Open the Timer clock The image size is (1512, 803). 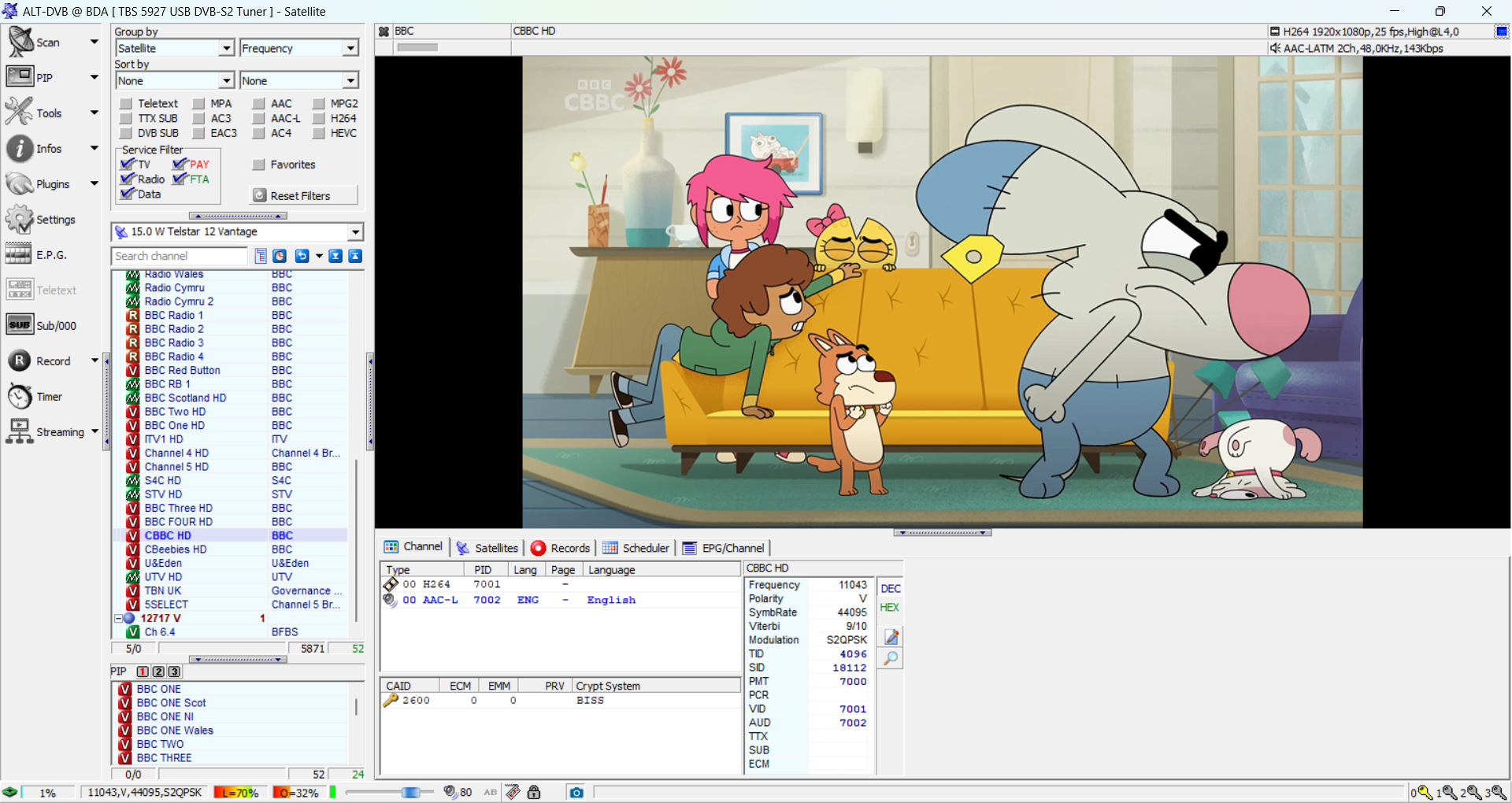(x=34, y=396)
